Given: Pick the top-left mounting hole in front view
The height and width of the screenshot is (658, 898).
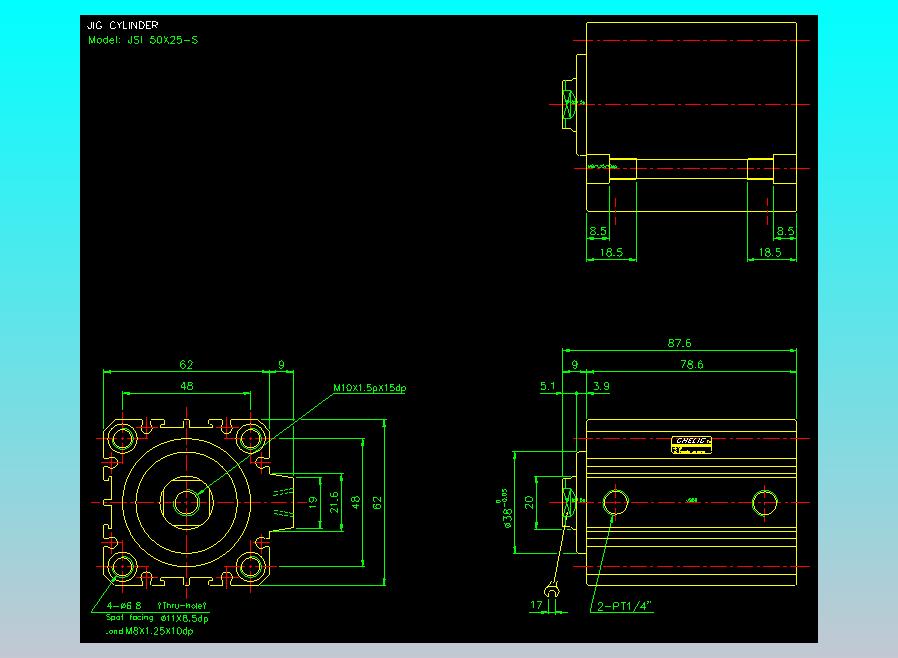Looking at the screenshot, I should pos(124,438).
